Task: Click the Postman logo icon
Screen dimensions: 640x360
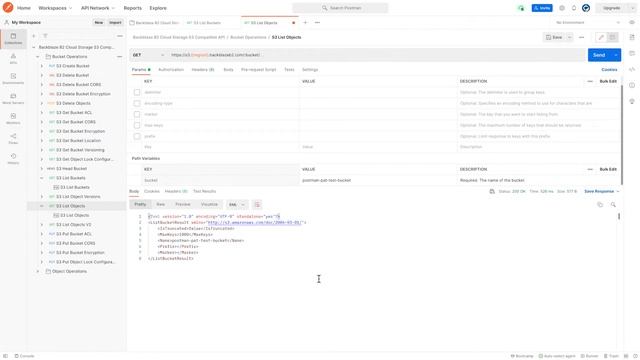Action: (8, 8)
